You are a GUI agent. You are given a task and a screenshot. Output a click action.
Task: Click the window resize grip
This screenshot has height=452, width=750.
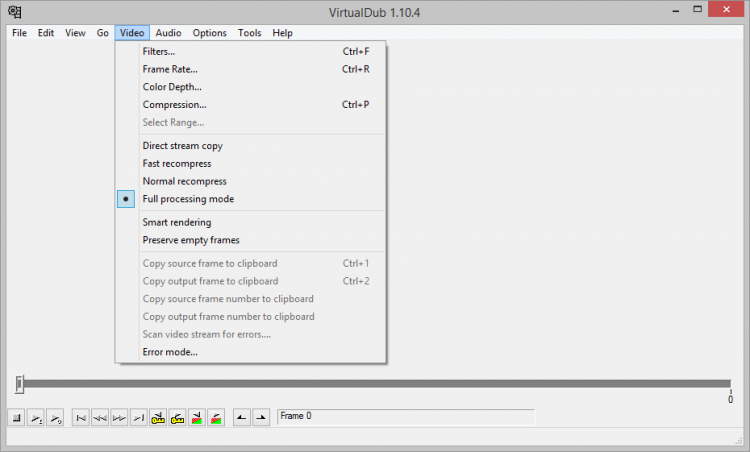pyautogui.click(x=738, y=441)
